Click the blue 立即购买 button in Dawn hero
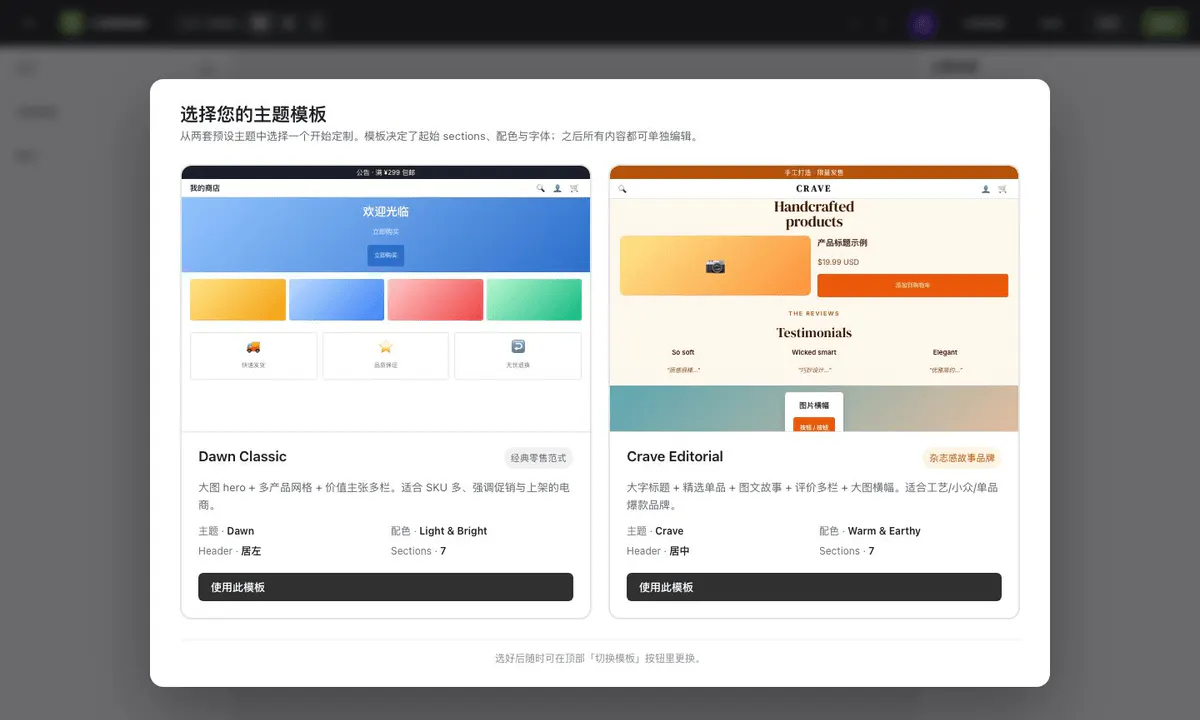 coord(386,255)
